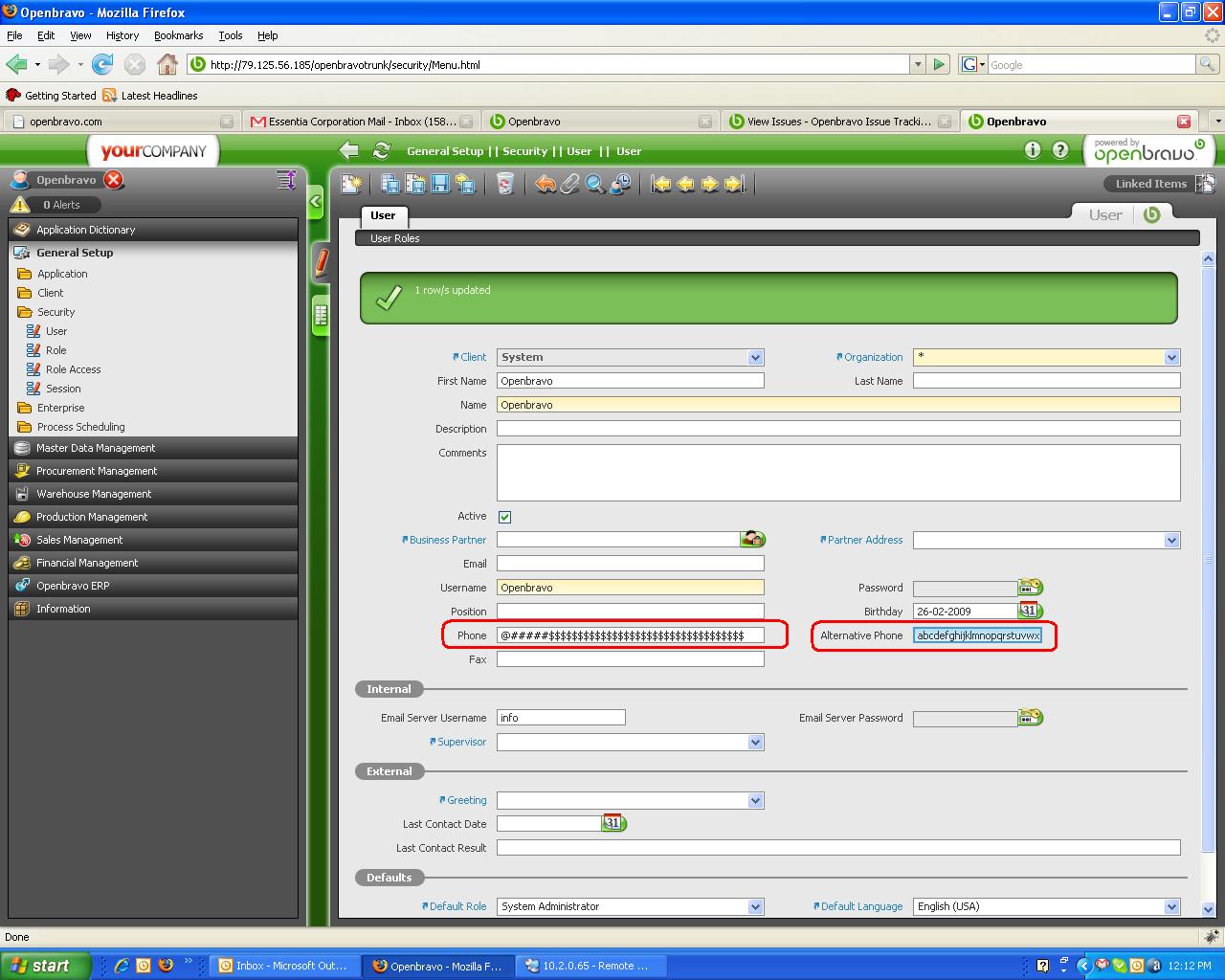
Task: Open the Search magnifier tool
Action: coord(595,184)
